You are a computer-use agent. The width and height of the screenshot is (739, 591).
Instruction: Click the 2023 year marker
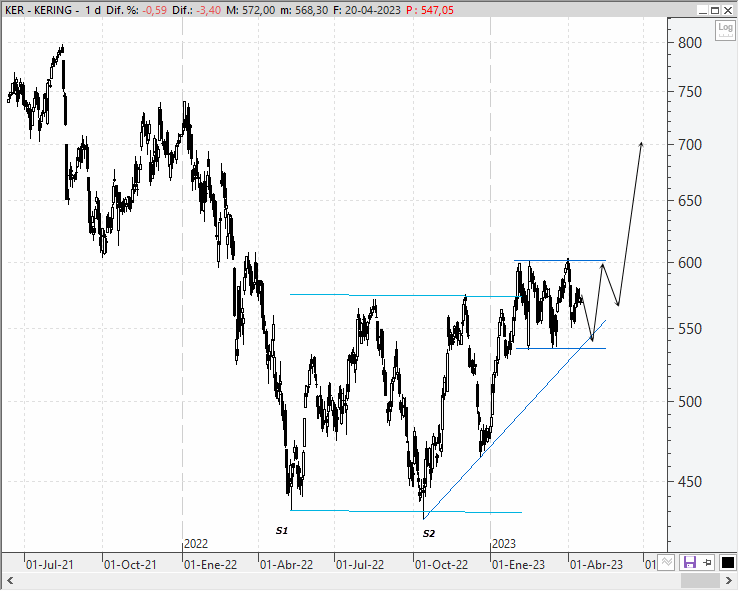[504, 544]
